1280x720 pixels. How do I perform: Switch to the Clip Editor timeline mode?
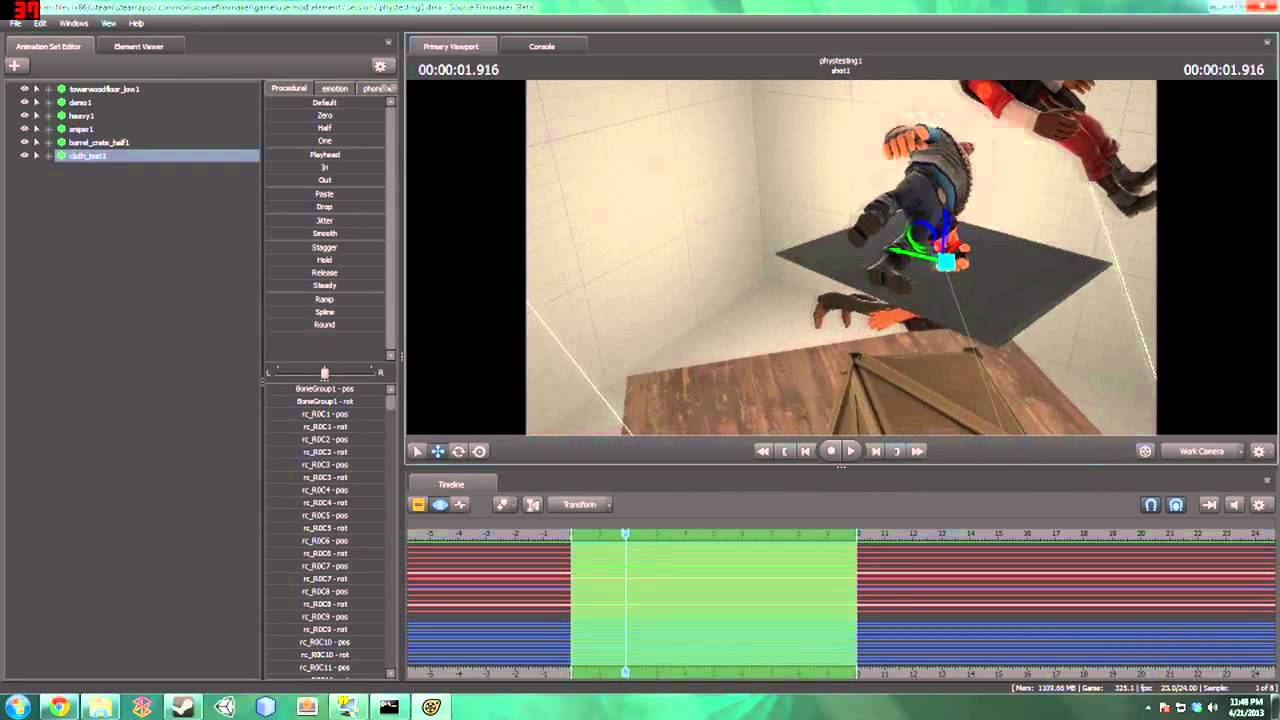[419, 505]
